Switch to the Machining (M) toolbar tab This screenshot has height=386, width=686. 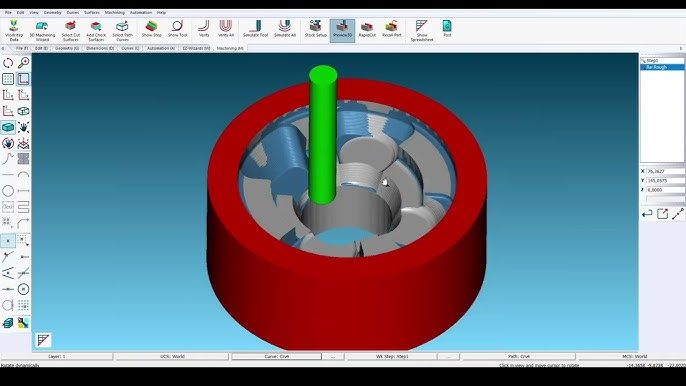[x=230, y=48]
